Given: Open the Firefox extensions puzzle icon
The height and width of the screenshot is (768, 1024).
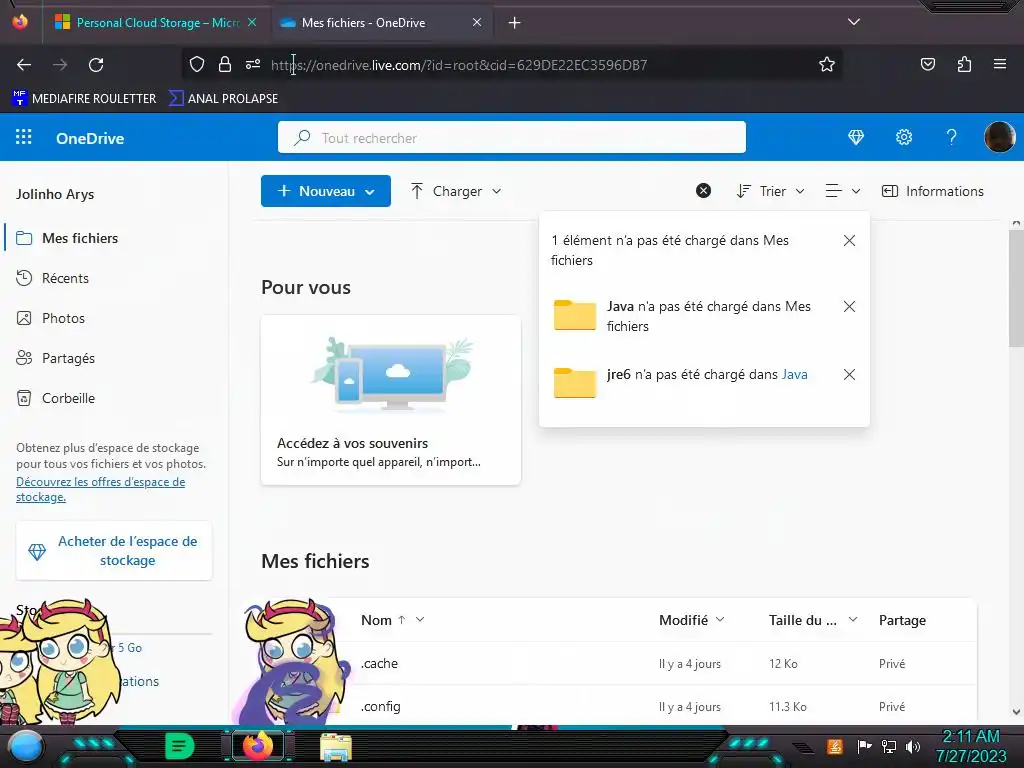Looking at the screenshot, I should [964, 64].
